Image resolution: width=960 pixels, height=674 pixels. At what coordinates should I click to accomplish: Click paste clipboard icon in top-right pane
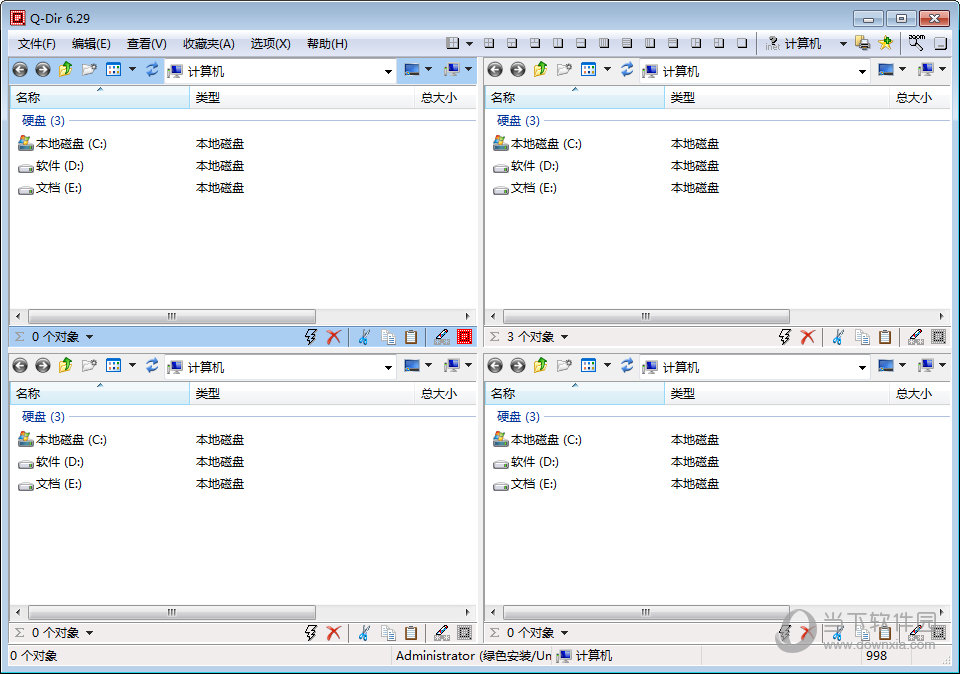(x=885, y=337)
